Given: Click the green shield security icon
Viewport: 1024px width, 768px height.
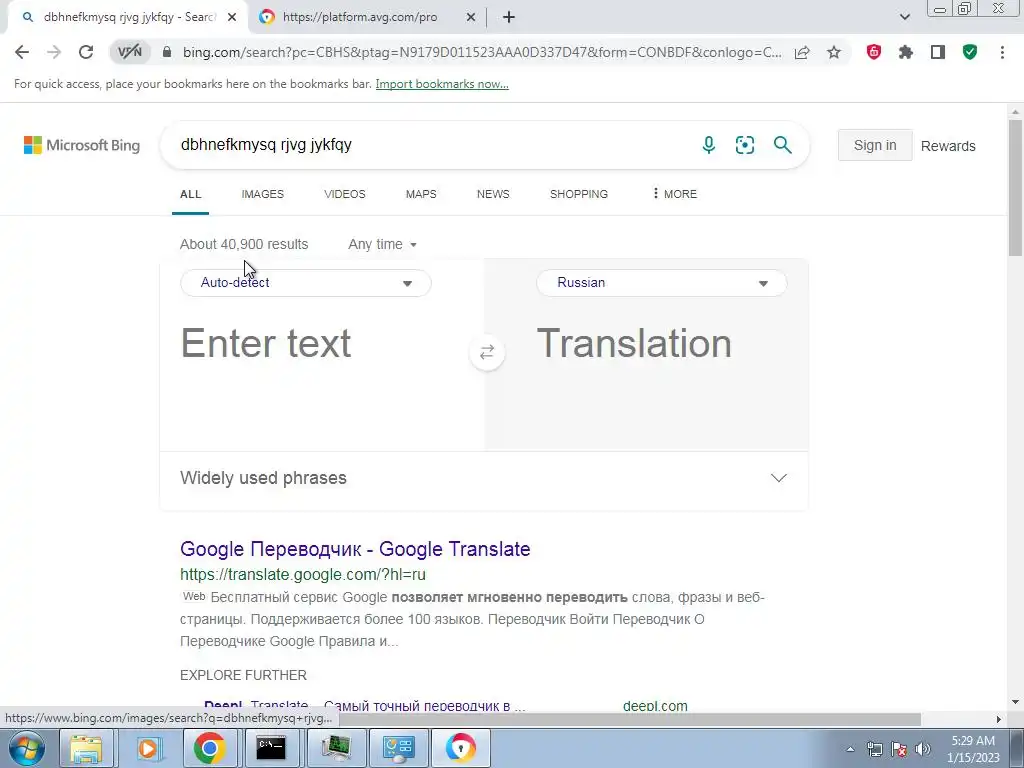Looking at the screenshot, I should pyautogui.click(x=970, y=52).
